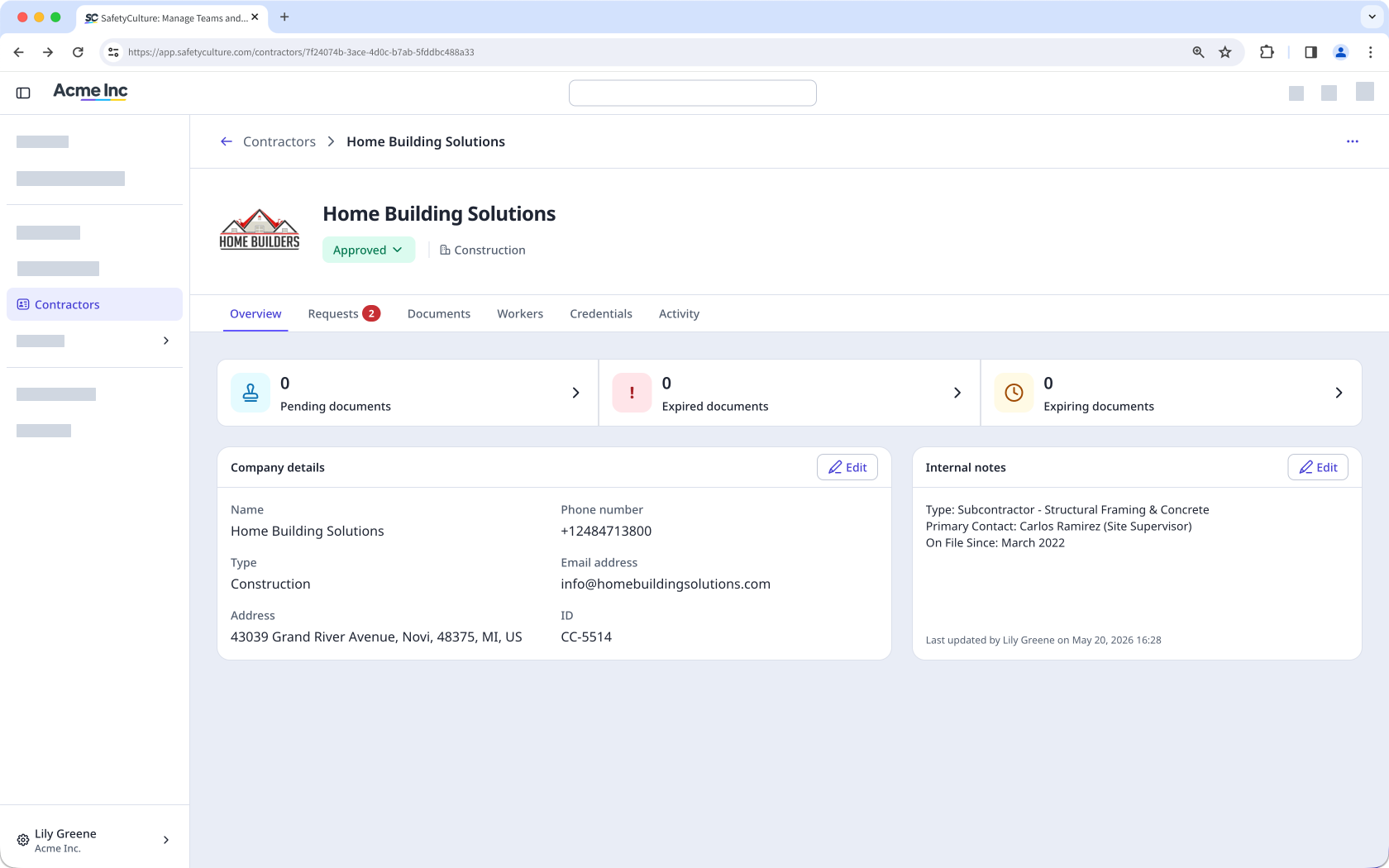Click the Construction type label

point(483,250)
